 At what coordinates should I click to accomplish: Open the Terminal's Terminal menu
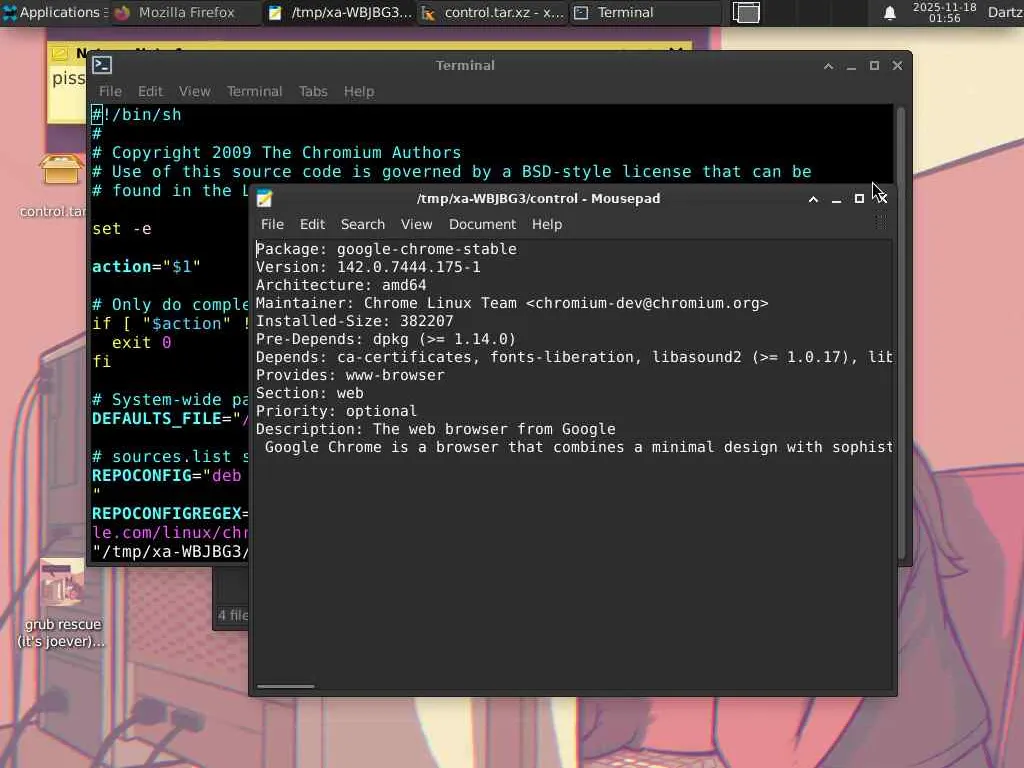coord(255,91)
